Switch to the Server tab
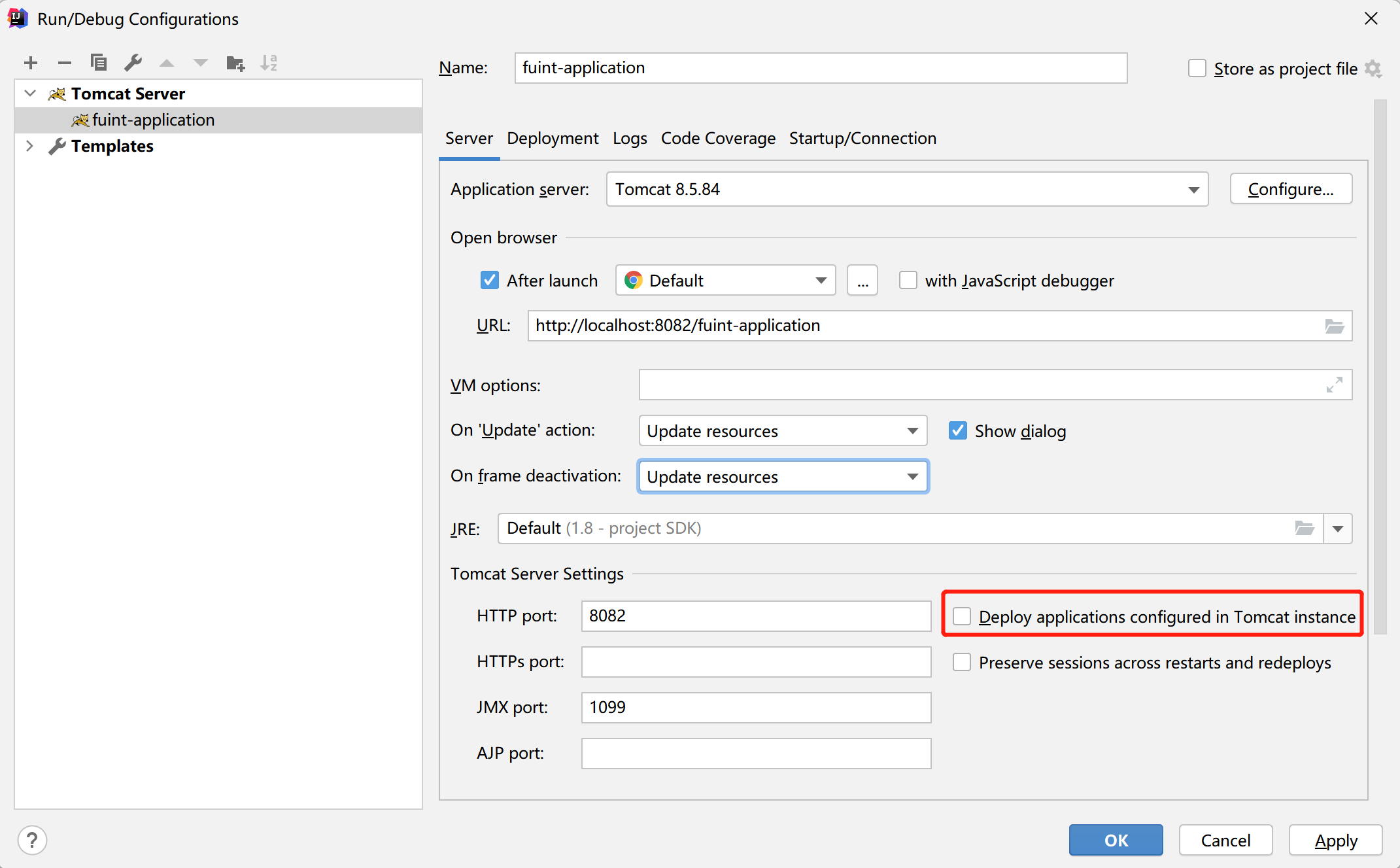The height and width of the screenshot is (868, 1400). (469, 139)
